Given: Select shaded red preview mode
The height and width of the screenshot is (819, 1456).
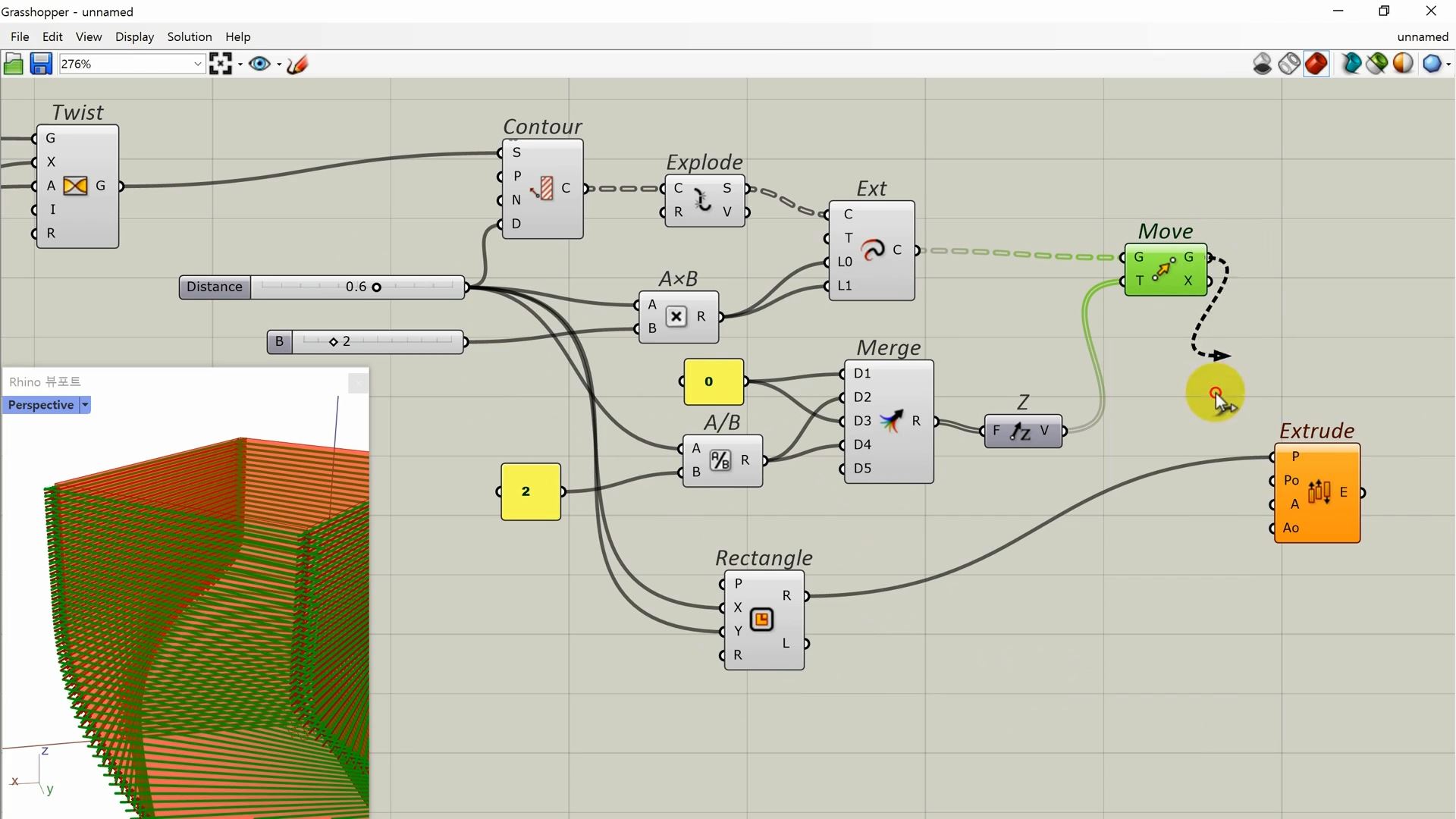Looking at the screenshot, I should click(x=1316, y=64).
